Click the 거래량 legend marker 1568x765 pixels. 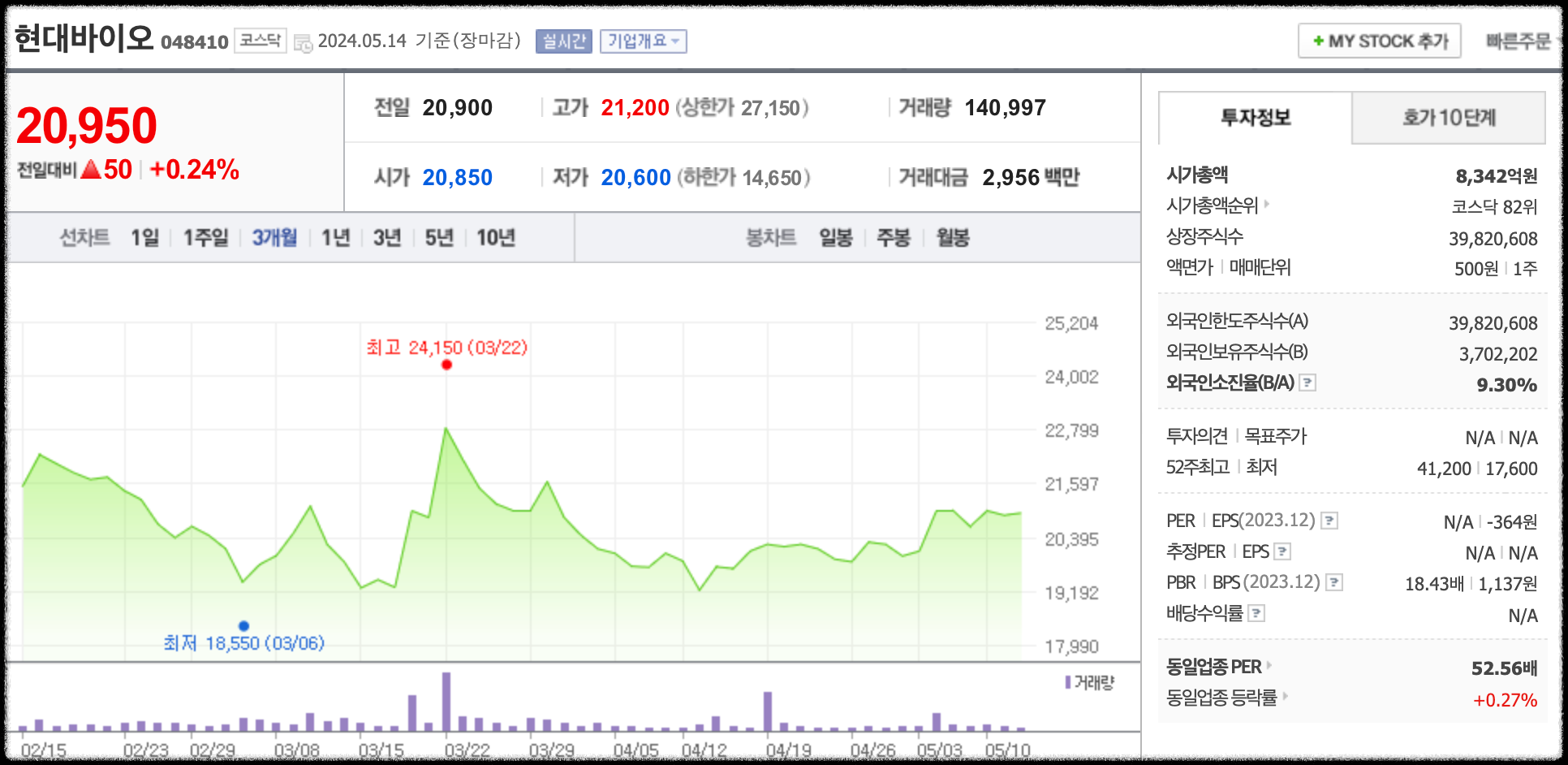click(x=1068, y=682)
